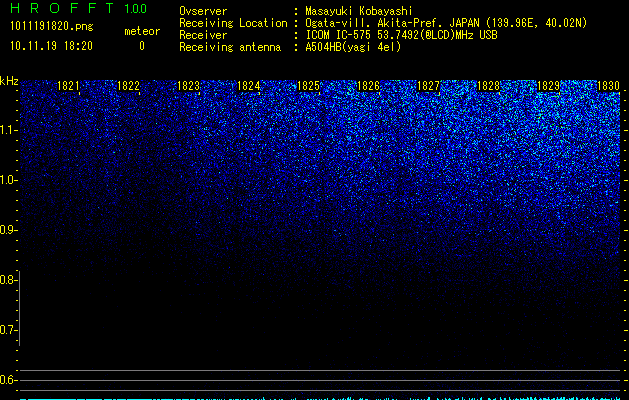Click the HROFFT 1.0.0 title text
629x400 pixels.
[79, 8]
